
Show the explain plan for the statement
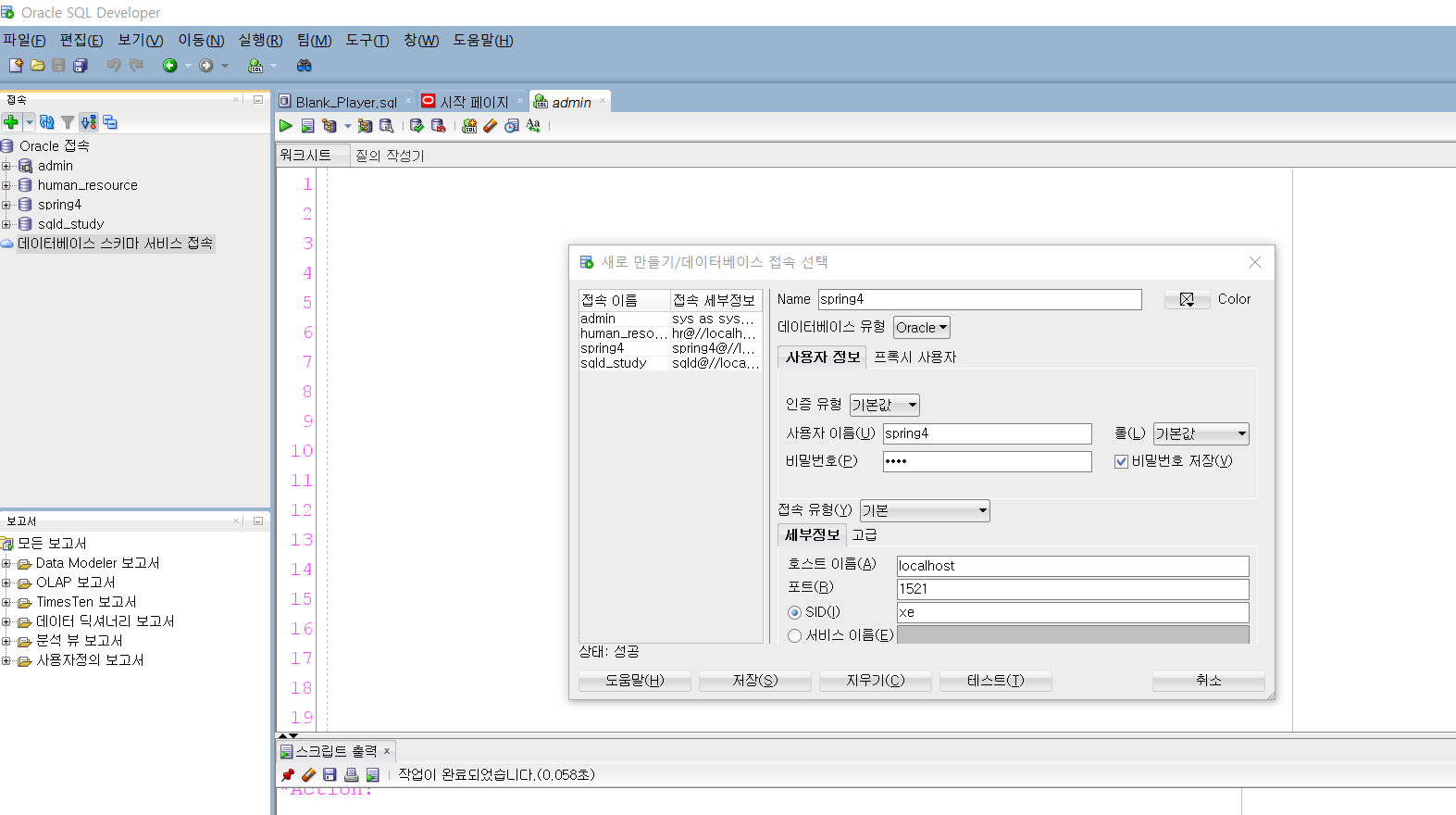[x=329, y=126]
